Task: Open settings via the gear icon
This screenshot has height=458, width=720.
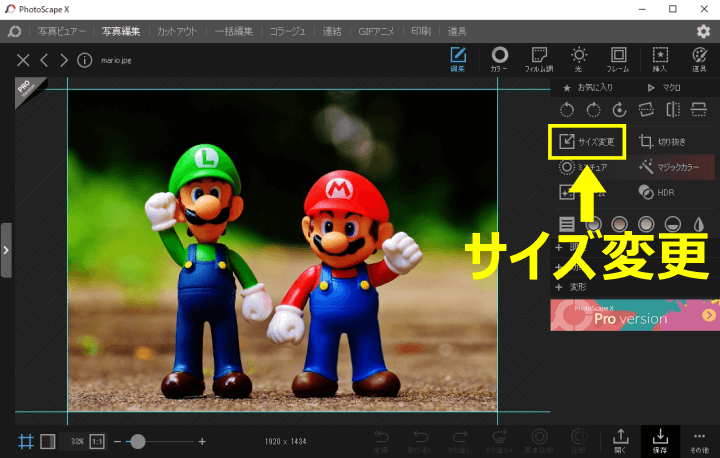Action: coord(703,31)
